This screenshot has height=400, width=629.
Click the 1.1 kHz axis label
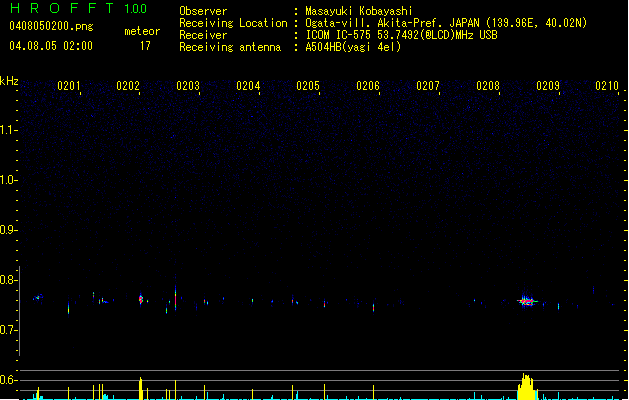8,130
